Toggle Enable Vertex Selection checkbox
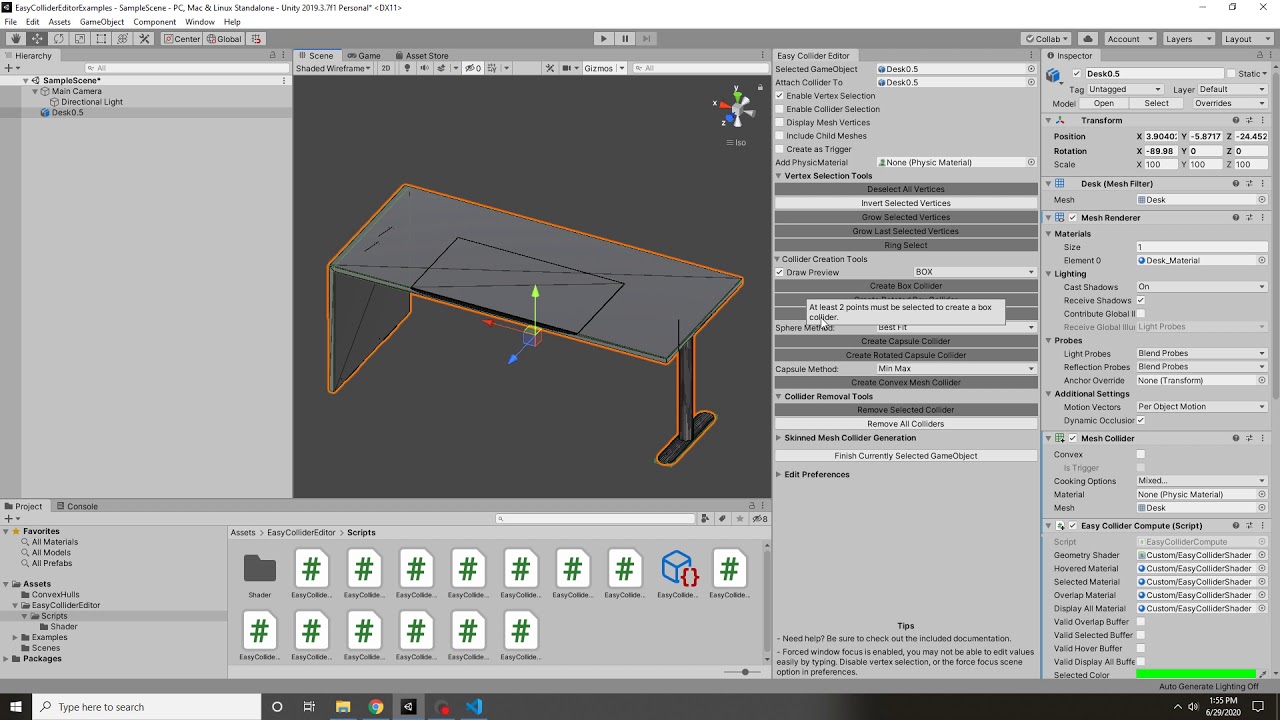1280x720 pixels. tap(780, 96)
